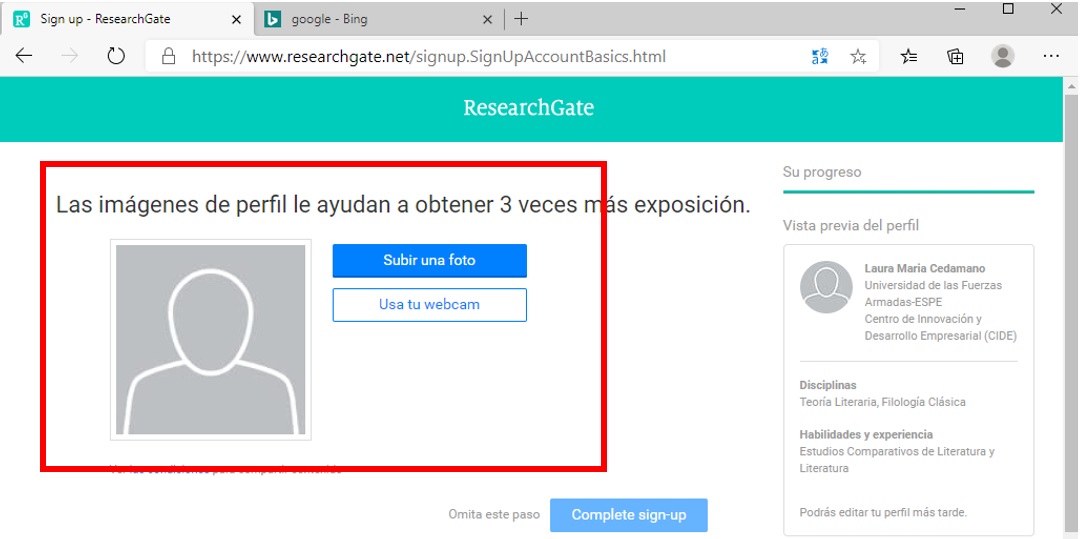Click the Complete sign-up button
The height and width of the screenshot is (539, 1082).
(628, 515)
